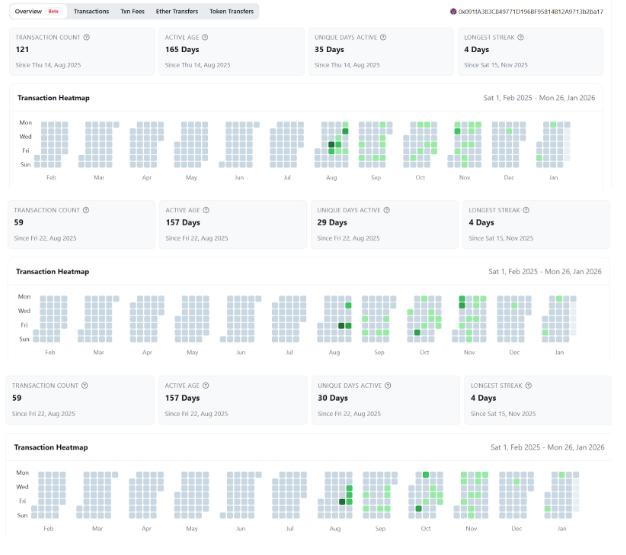Click info icon beside Transaction Count showing 121
Image resolution: width=626 pixels, height=555 pixels.
click(x=87, y=37)
